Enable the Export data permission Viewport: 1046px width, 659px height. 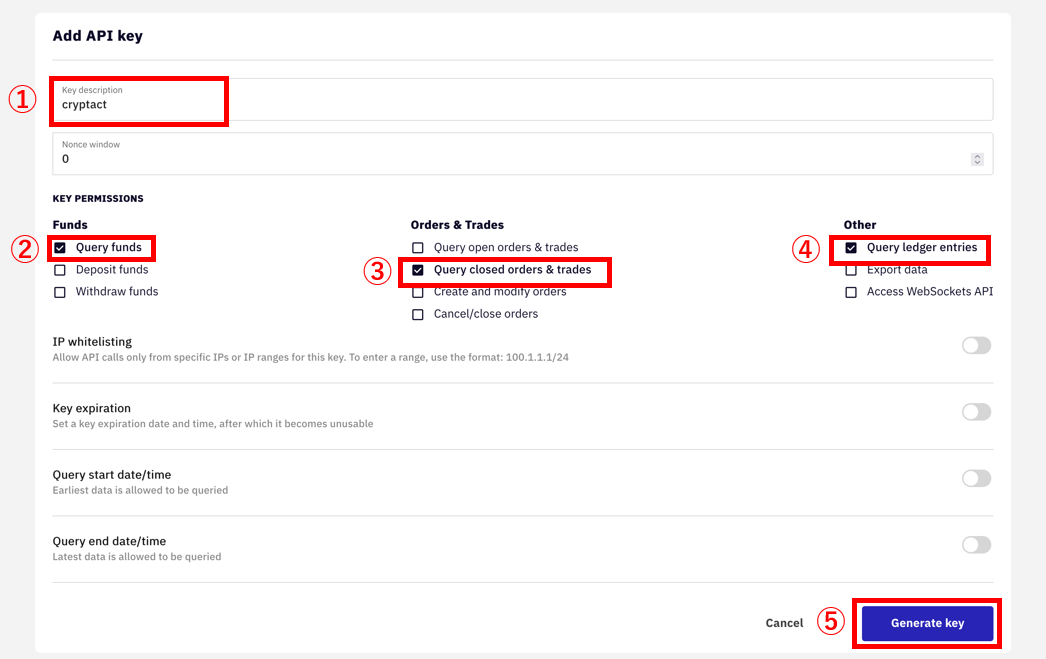[x=851, y=269]
